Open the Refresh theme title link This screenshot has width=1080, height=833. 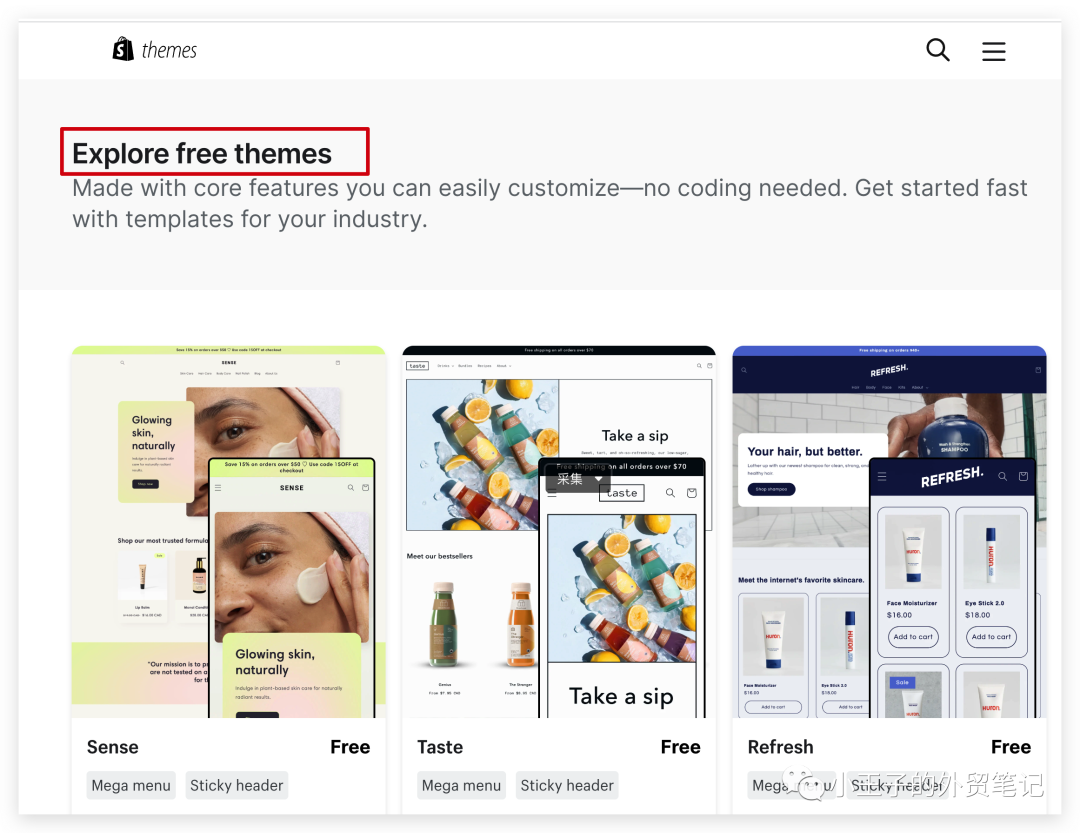click(x=780, y=747)
